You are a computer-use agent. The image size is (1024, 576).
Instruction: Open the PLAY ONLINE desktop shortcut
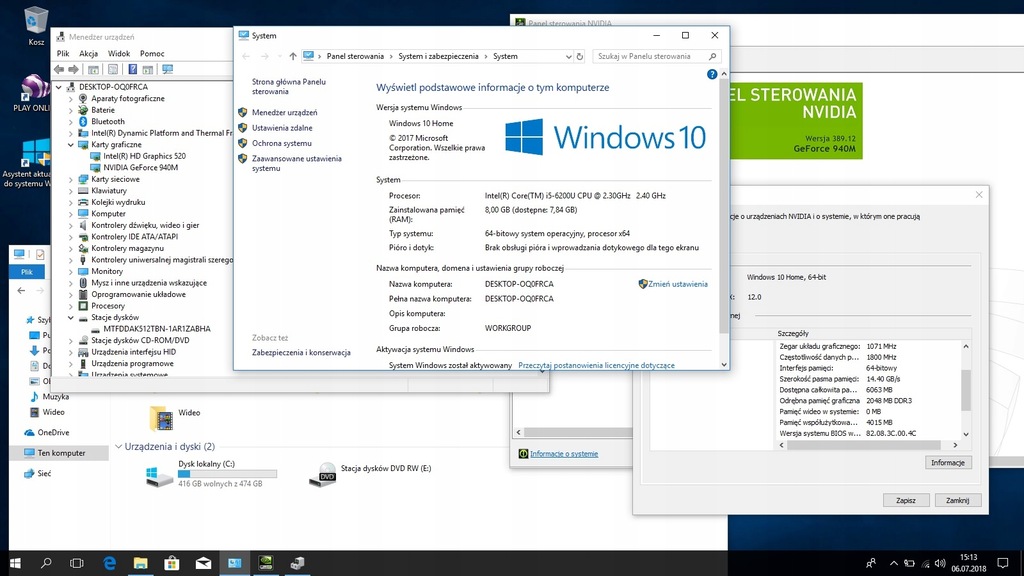33,93
